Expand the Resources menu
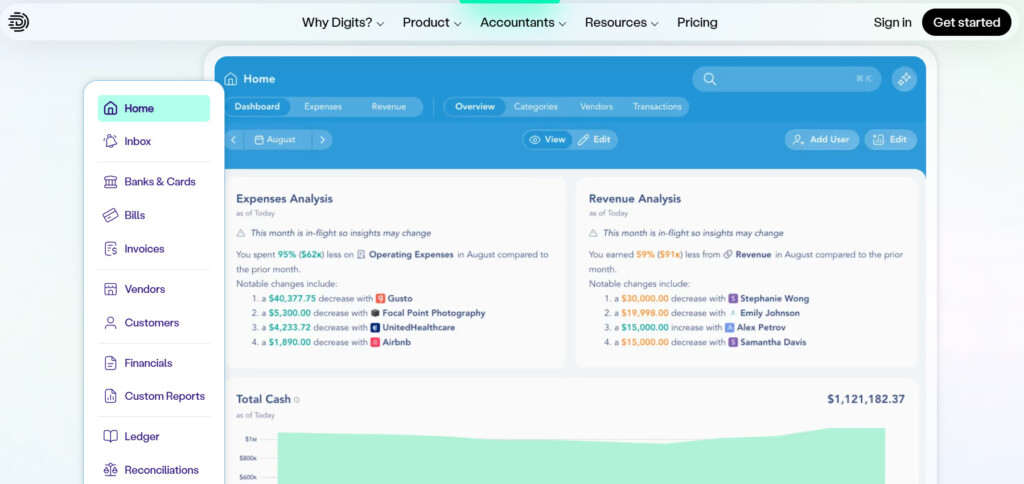The height and width of the screenshot is (484, 1024). point(622,22)
